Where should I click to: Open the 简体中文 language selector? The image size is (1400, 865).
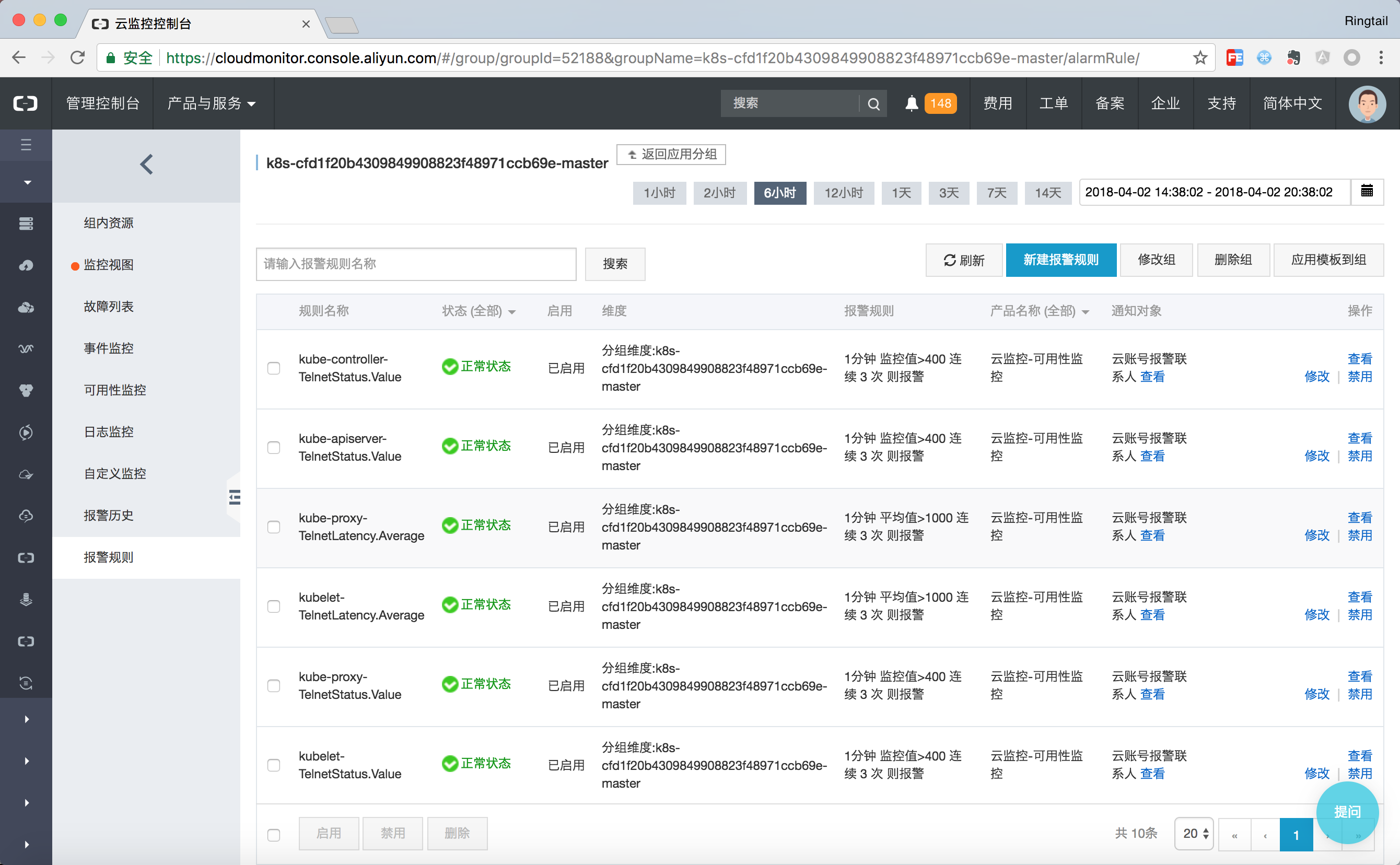(1292, 103)
